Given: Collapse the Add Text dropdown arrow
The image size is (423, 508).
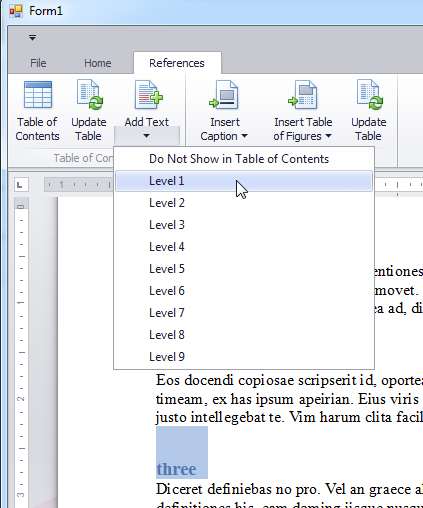Looking at the screenshot, I should [x=146, y=136].
